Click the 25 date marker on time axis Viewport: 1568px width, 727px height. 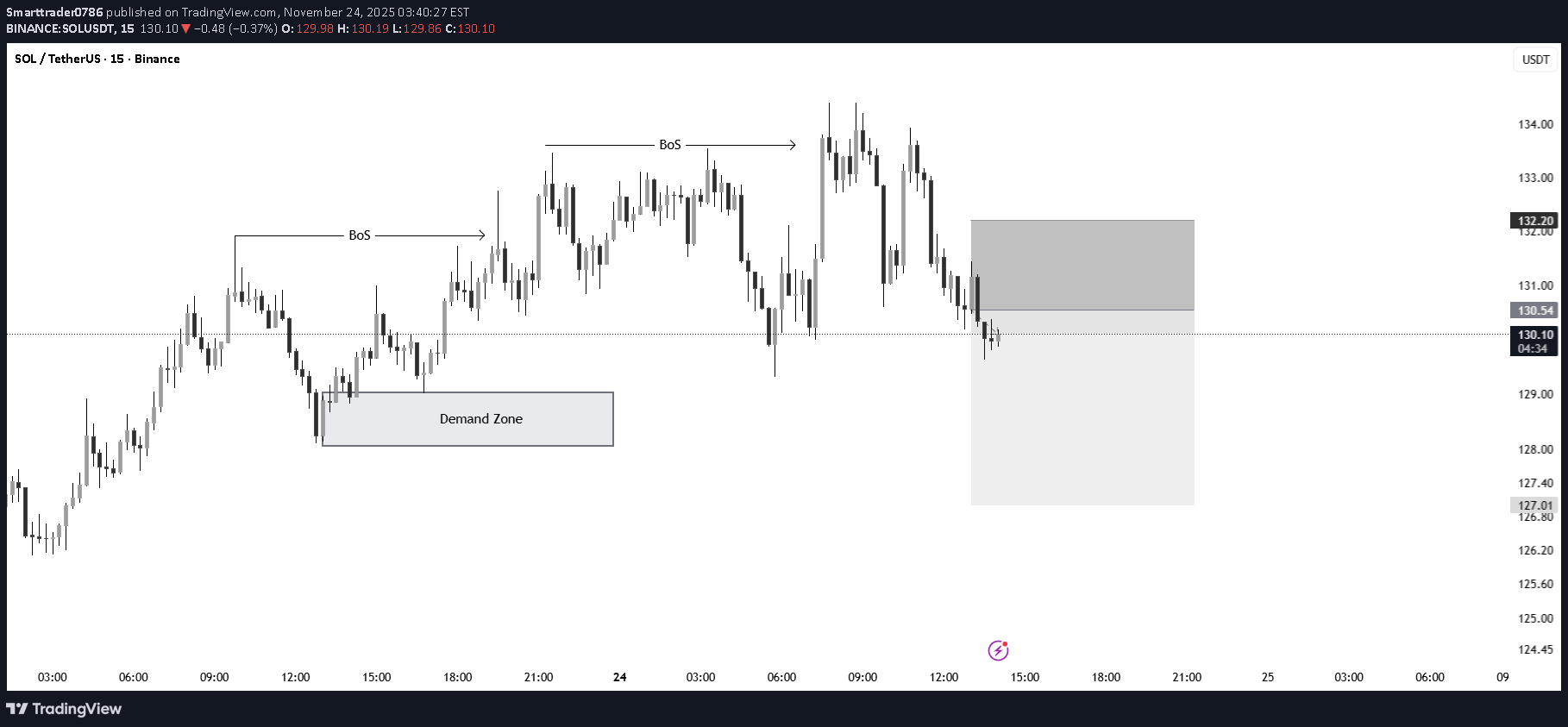coord(1268,677)
